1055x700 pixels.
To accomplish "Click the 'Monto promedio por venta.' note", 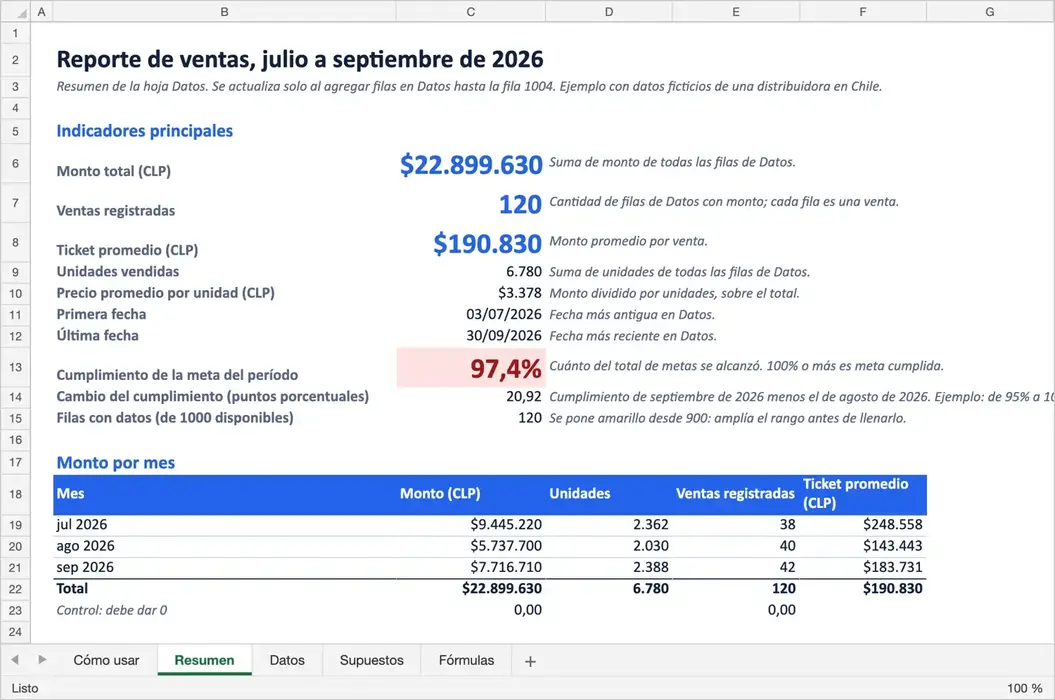I will click(x=628, y=241).
